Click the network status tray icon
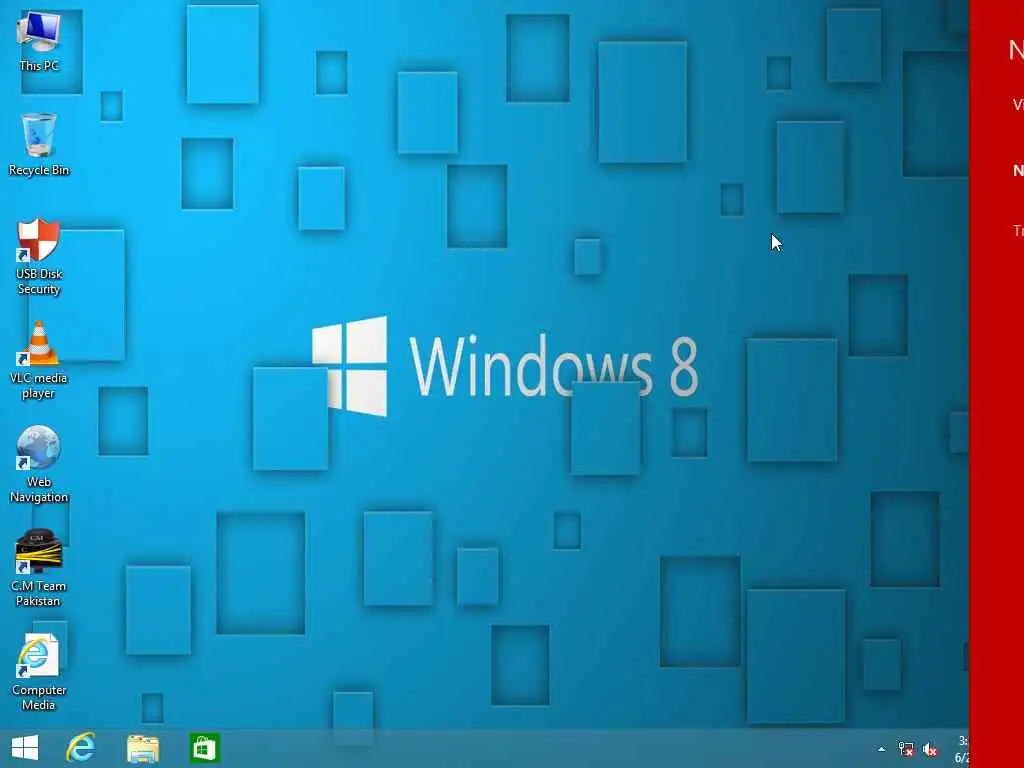Viewport: 1024px width, 768px height. click(906, 750)
